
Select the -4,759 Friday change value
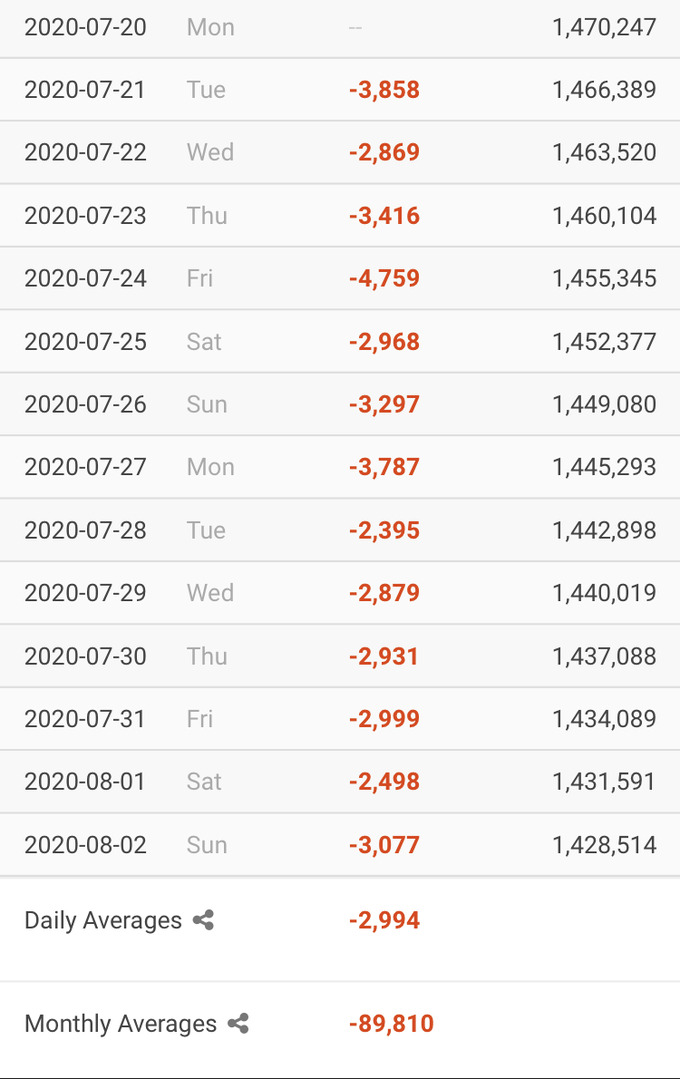click(384, 279)
